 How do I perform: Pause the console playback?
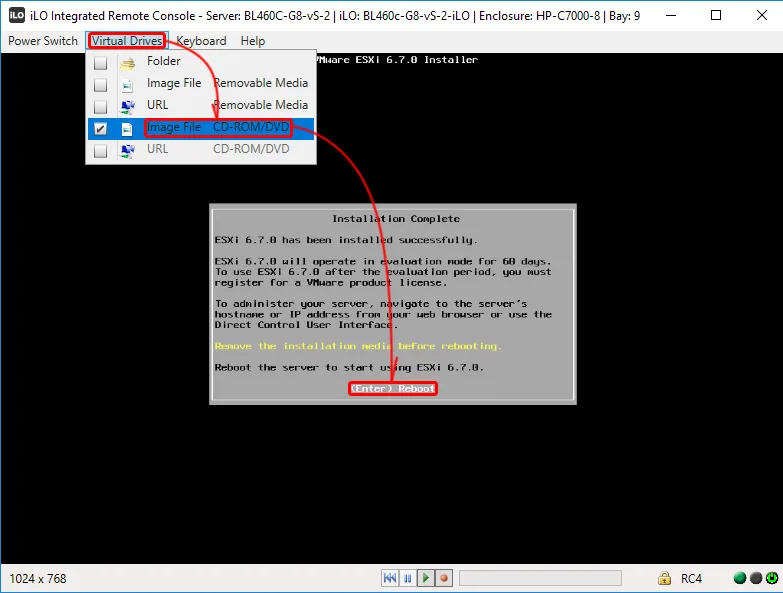point(407,578)
